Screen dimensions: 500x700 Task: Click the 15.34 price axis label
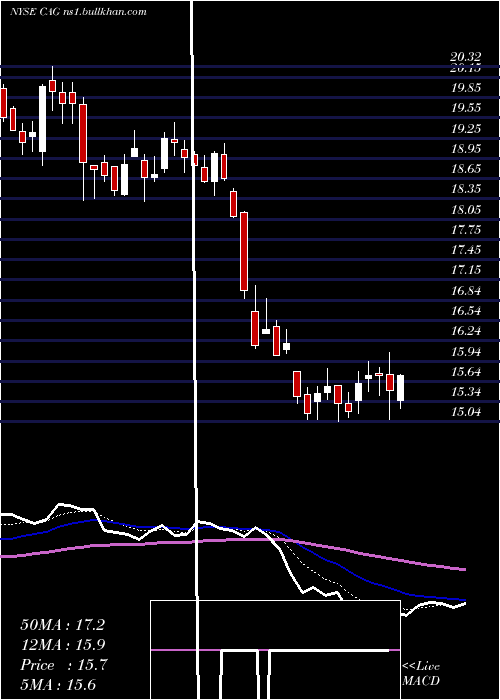[466, 392]
